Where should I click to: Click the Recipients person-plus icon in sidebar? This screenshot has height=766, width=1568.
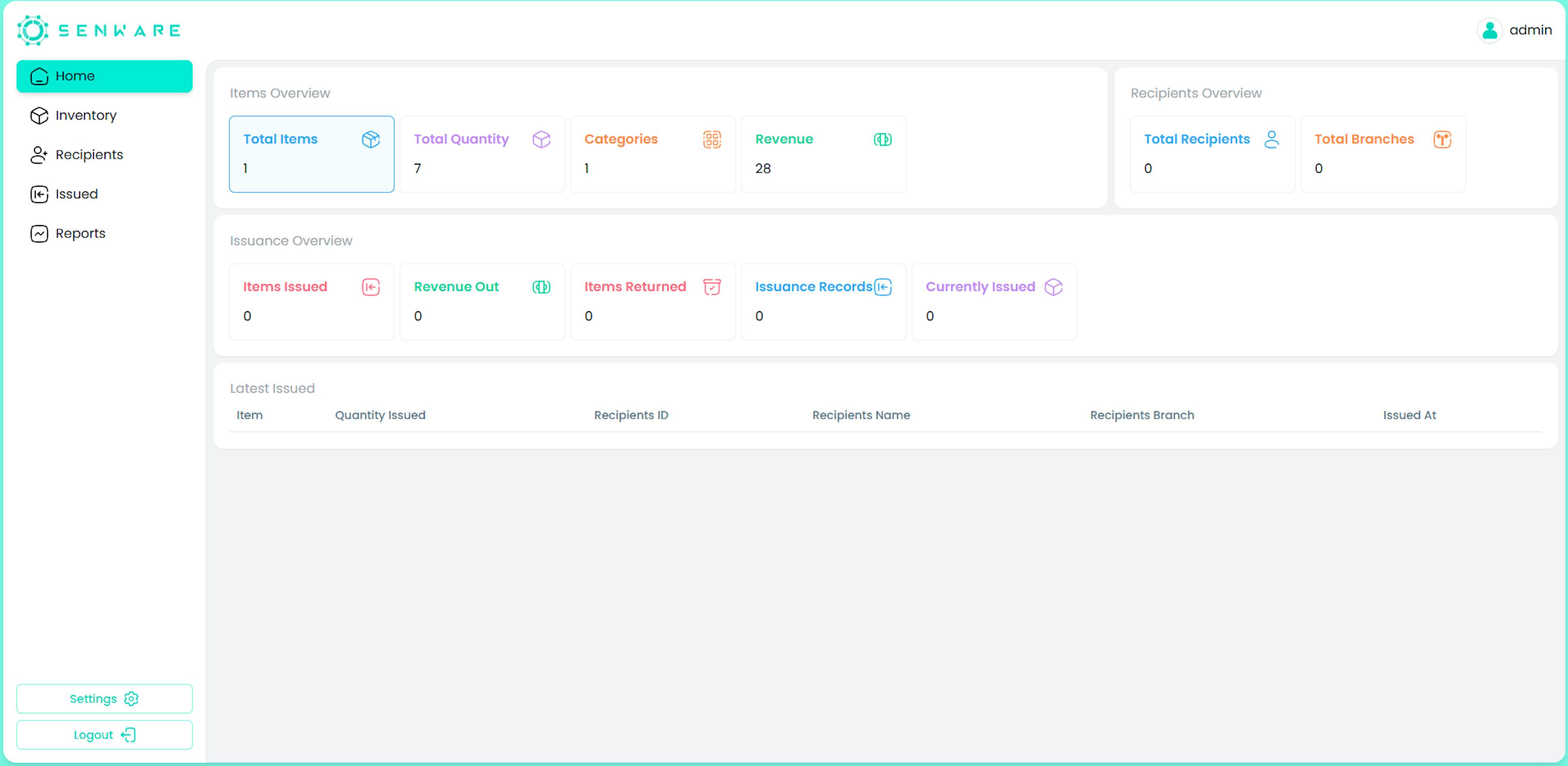pyautogui.click(x=39, y=155)
